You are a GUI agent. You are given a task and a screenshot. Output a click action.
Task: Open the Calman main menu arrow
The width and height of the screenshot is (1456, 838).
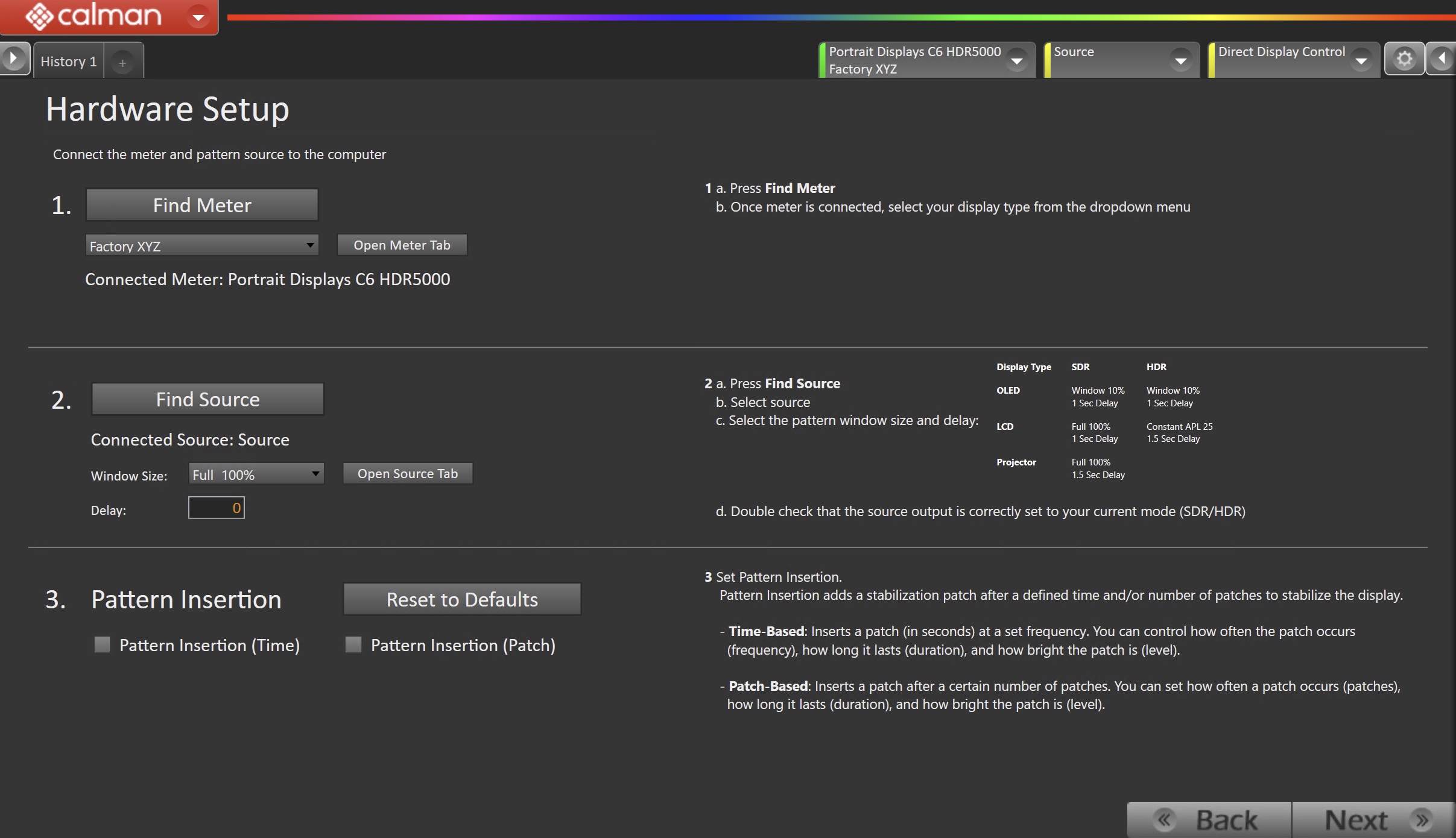[198, 17]
